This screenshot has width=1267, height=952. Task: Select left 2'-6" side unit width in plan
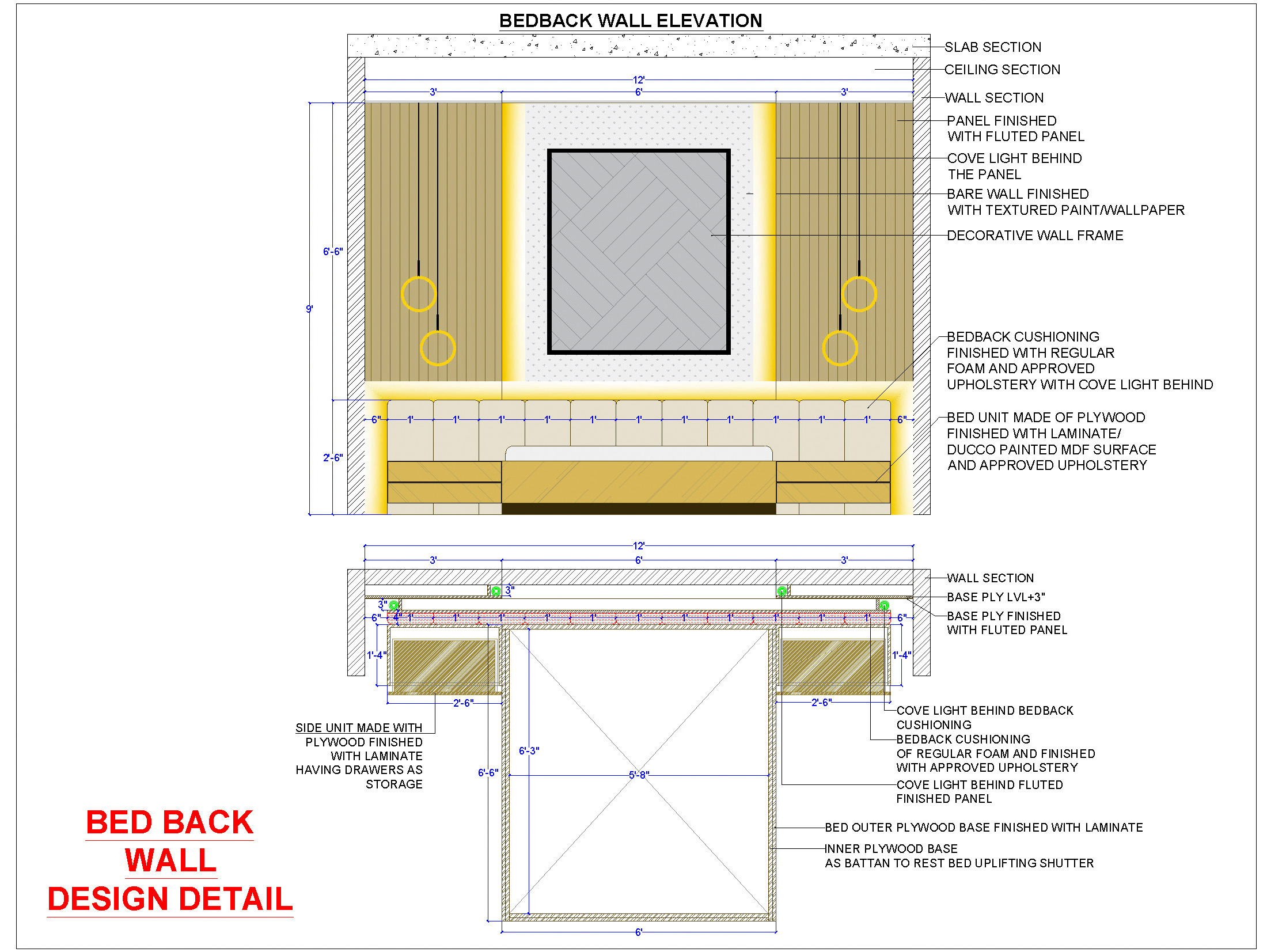463,703
